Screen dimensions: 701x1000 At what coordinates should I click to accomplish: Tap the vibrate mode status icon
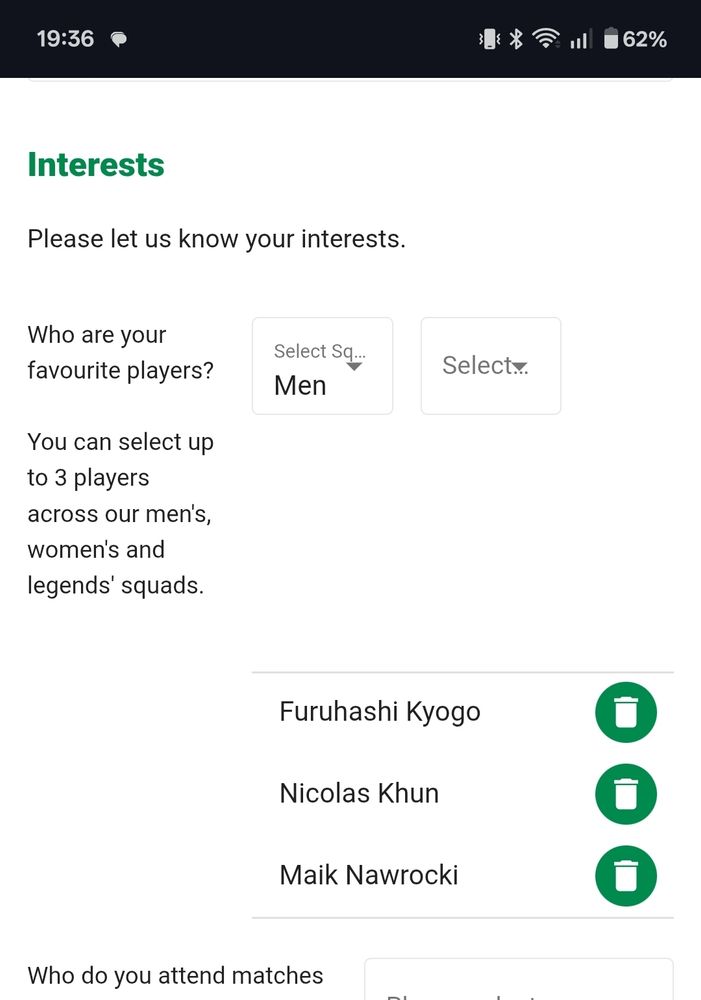click(x=489, y=39)
